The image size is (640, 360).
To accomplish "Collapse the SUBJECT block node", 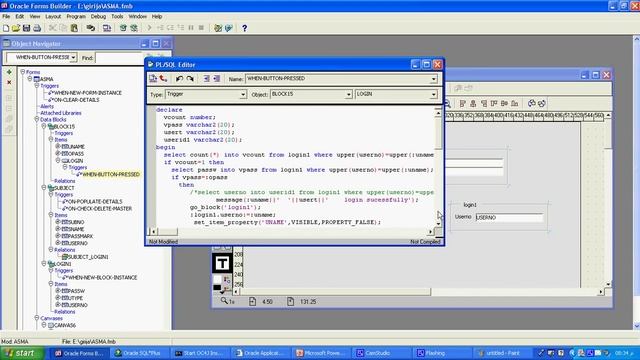I will (44, 187).
